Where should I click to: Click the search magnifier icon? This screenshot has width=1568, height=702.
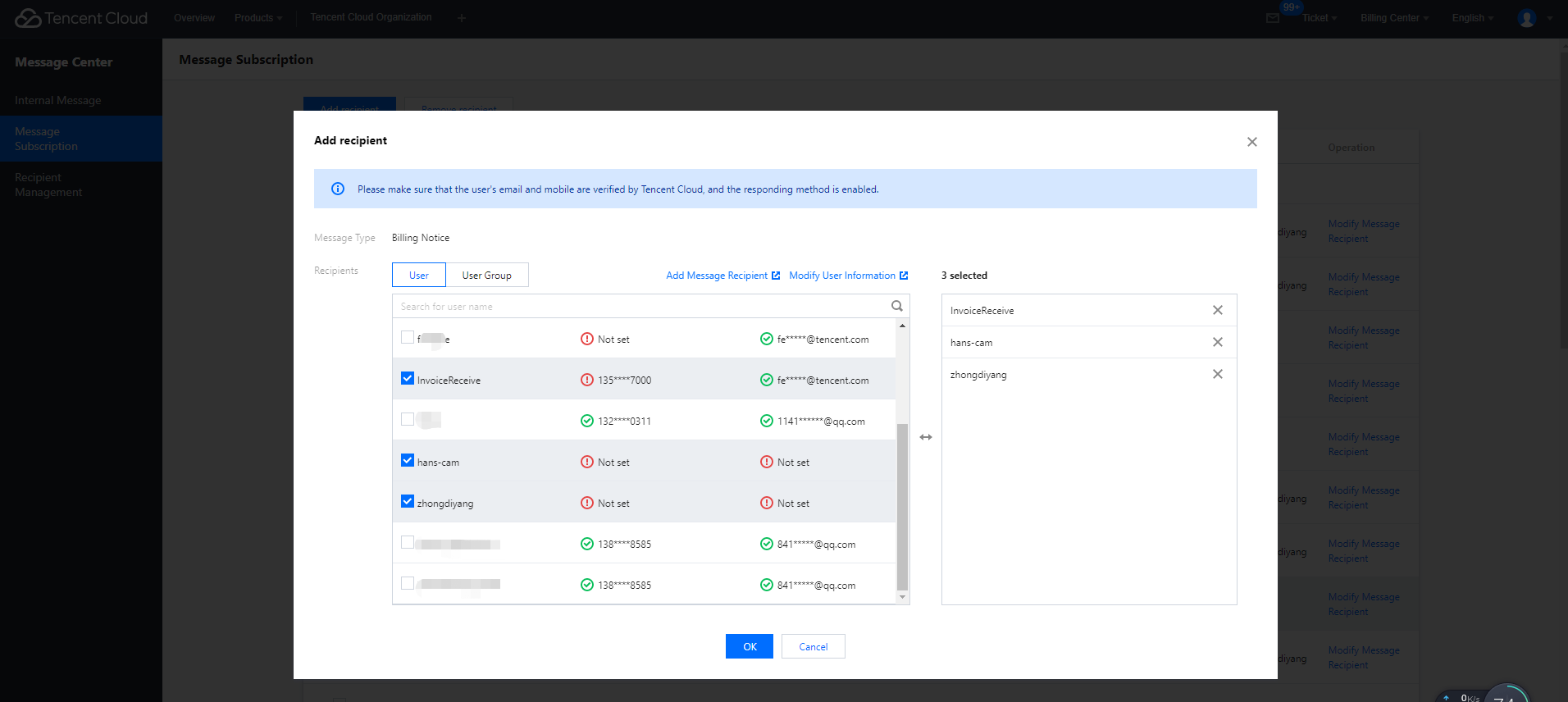click(896, 306)
